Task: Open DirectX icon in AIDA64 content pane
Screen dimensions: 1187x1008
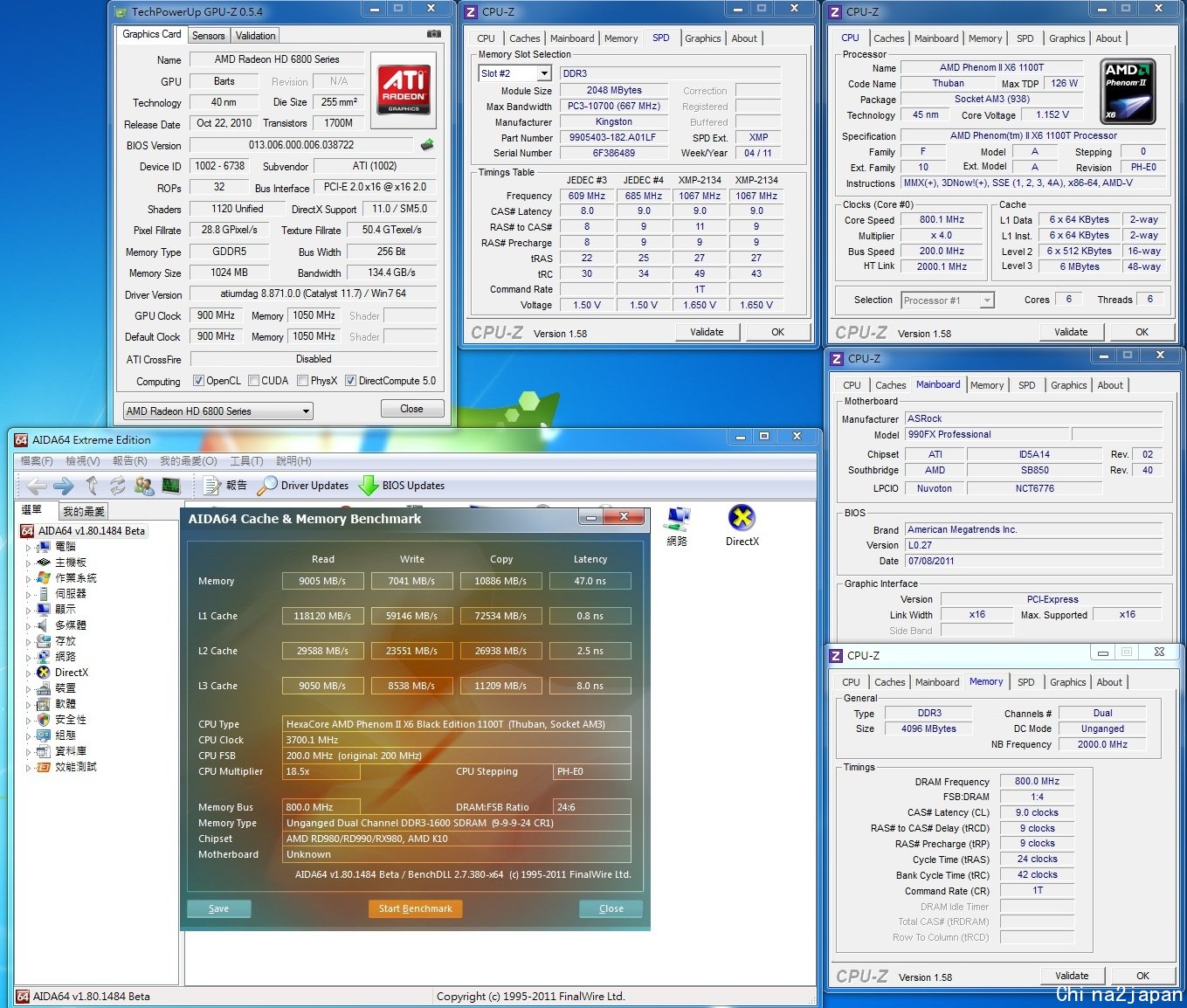Action: tap(742, 518)
